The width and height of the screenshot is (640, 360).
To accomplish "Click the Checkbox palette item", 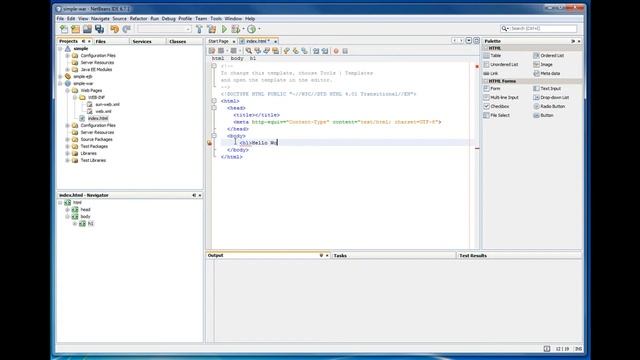I will point(496,107).
